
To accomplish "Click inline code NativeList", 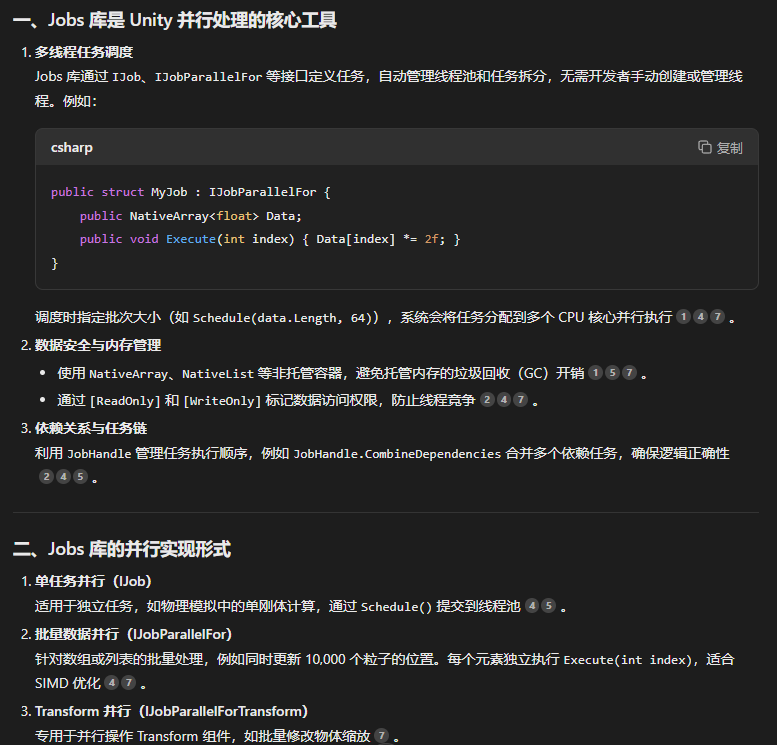I will [x=218, y=374].
